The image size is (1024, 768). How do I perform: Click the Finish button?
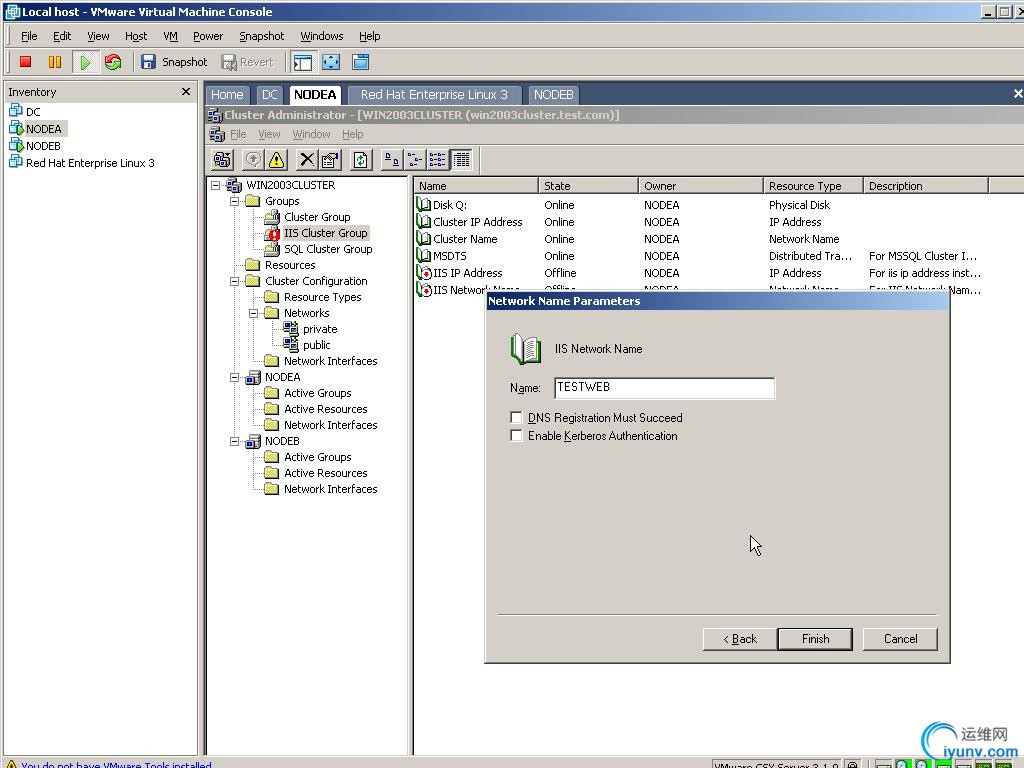pos(815,639)
